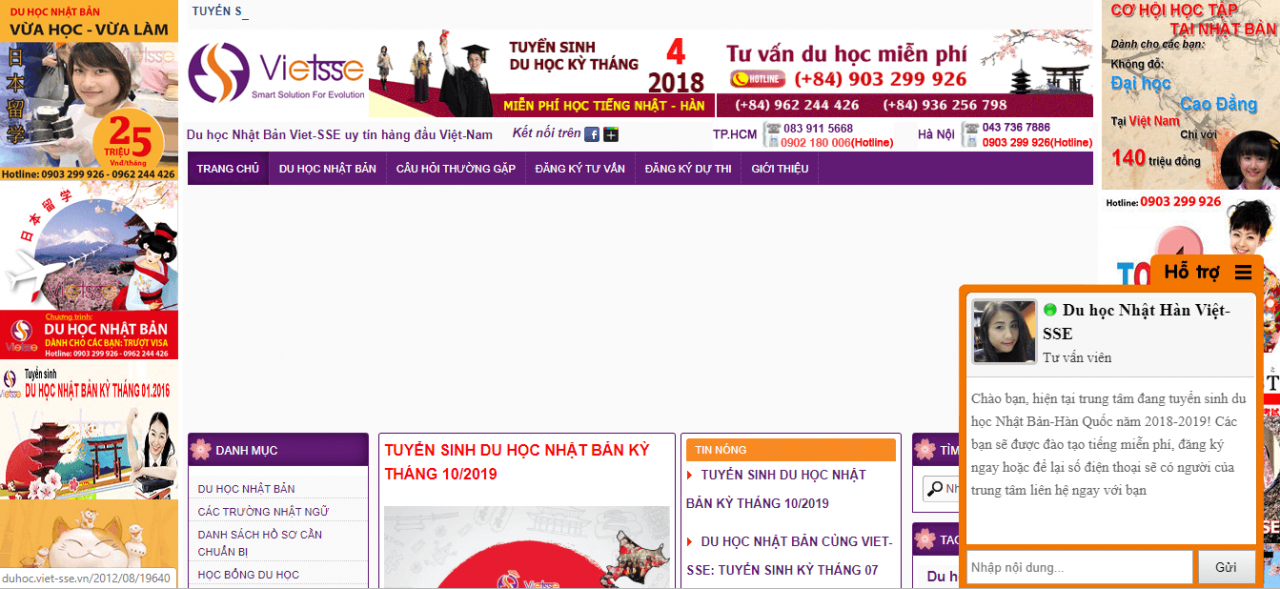Click the TP.HCM label

[x=735, y=134]
